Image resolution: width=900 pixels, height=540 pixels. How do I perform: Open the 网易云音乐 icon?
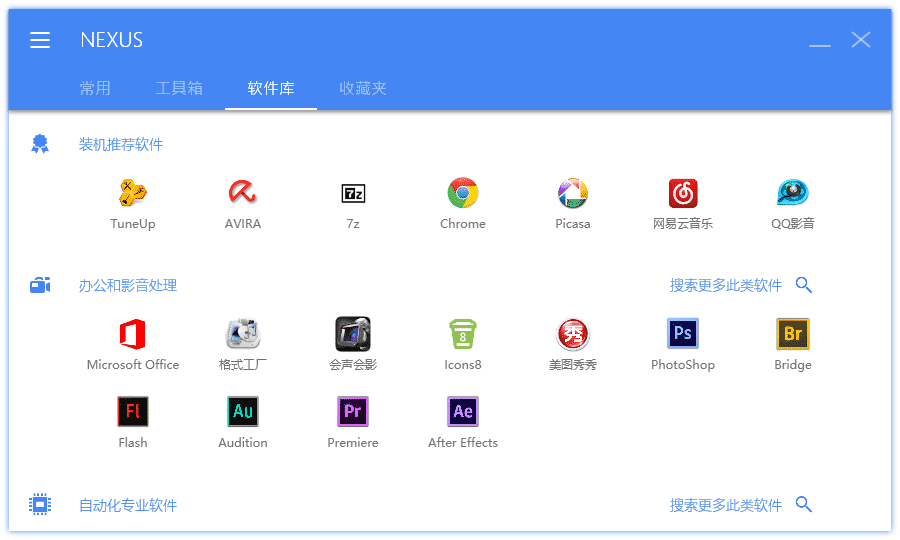pos(682,193)
